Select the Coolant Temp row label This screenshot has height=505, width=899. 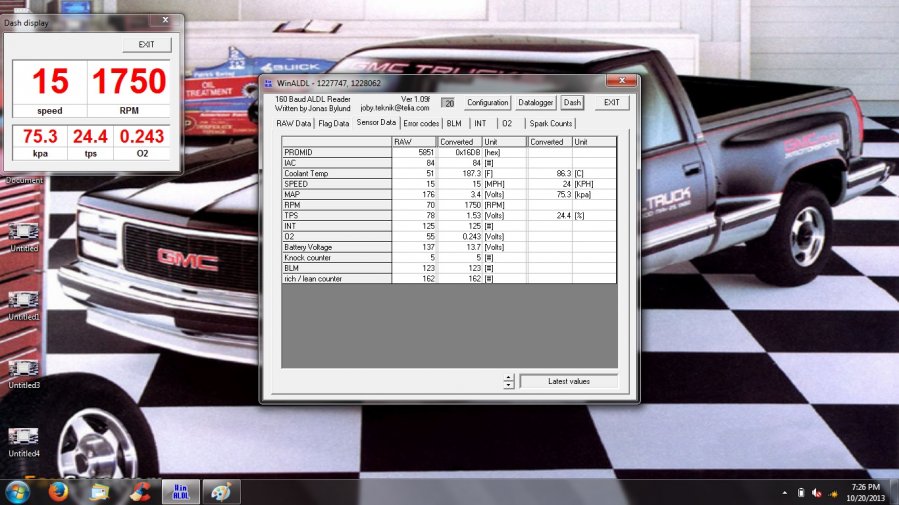tap(337, 173)
